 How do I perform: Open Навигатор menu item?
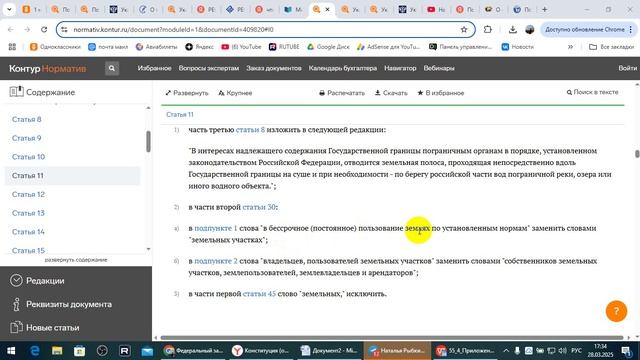[x=400, y=68]
